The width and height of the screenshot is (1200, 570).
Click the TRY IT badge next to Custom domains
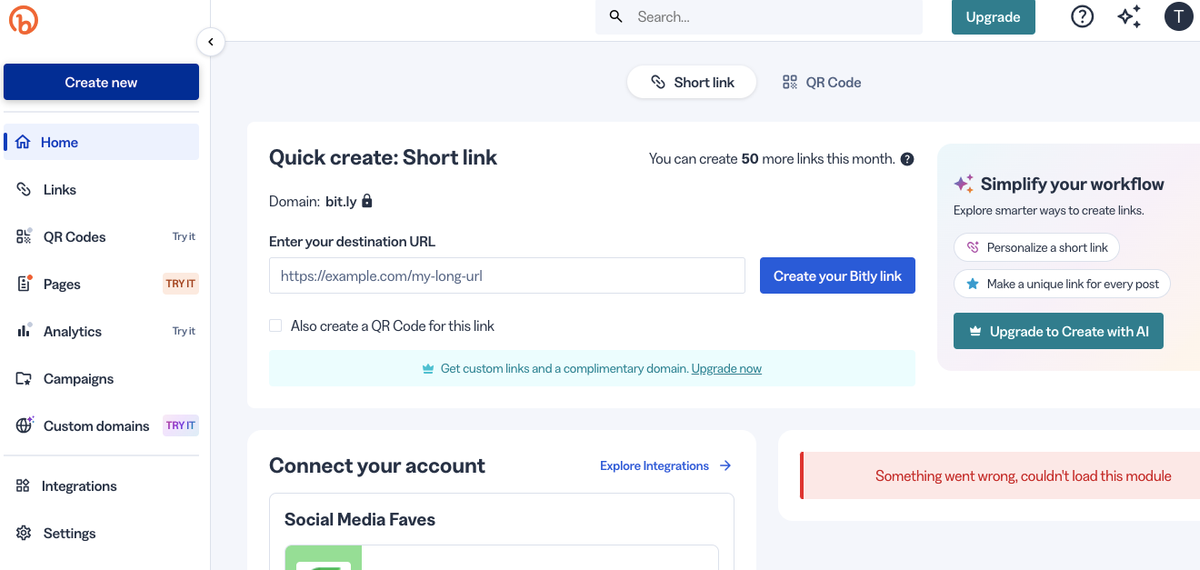[x=181, y=426]
